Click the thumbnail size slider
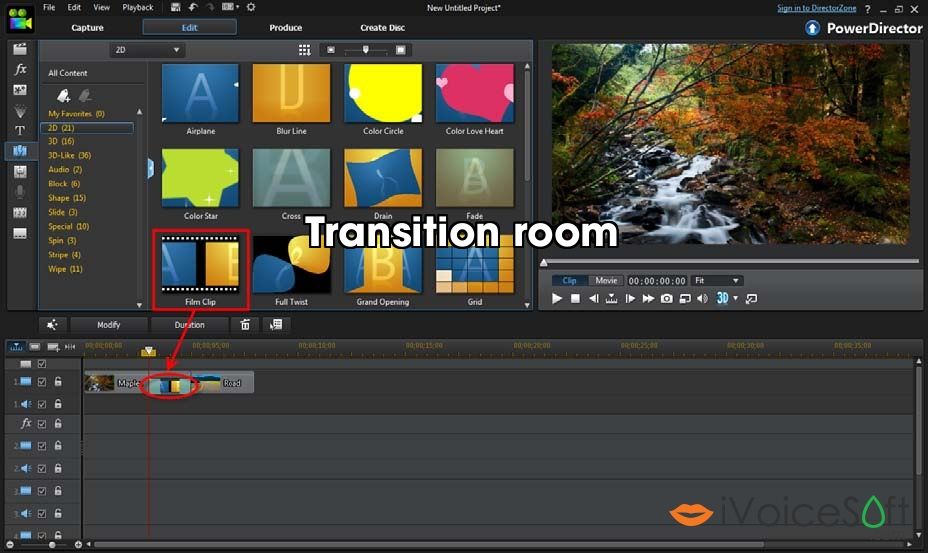This screenshot has width=928, height=553. [366, 50]
